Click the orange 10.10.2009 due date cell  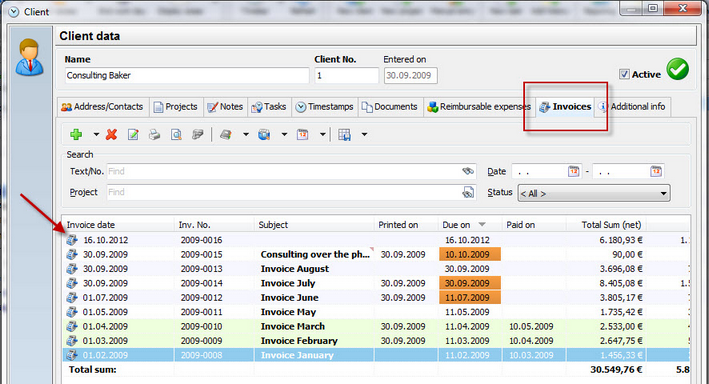(x=470, y=254)
